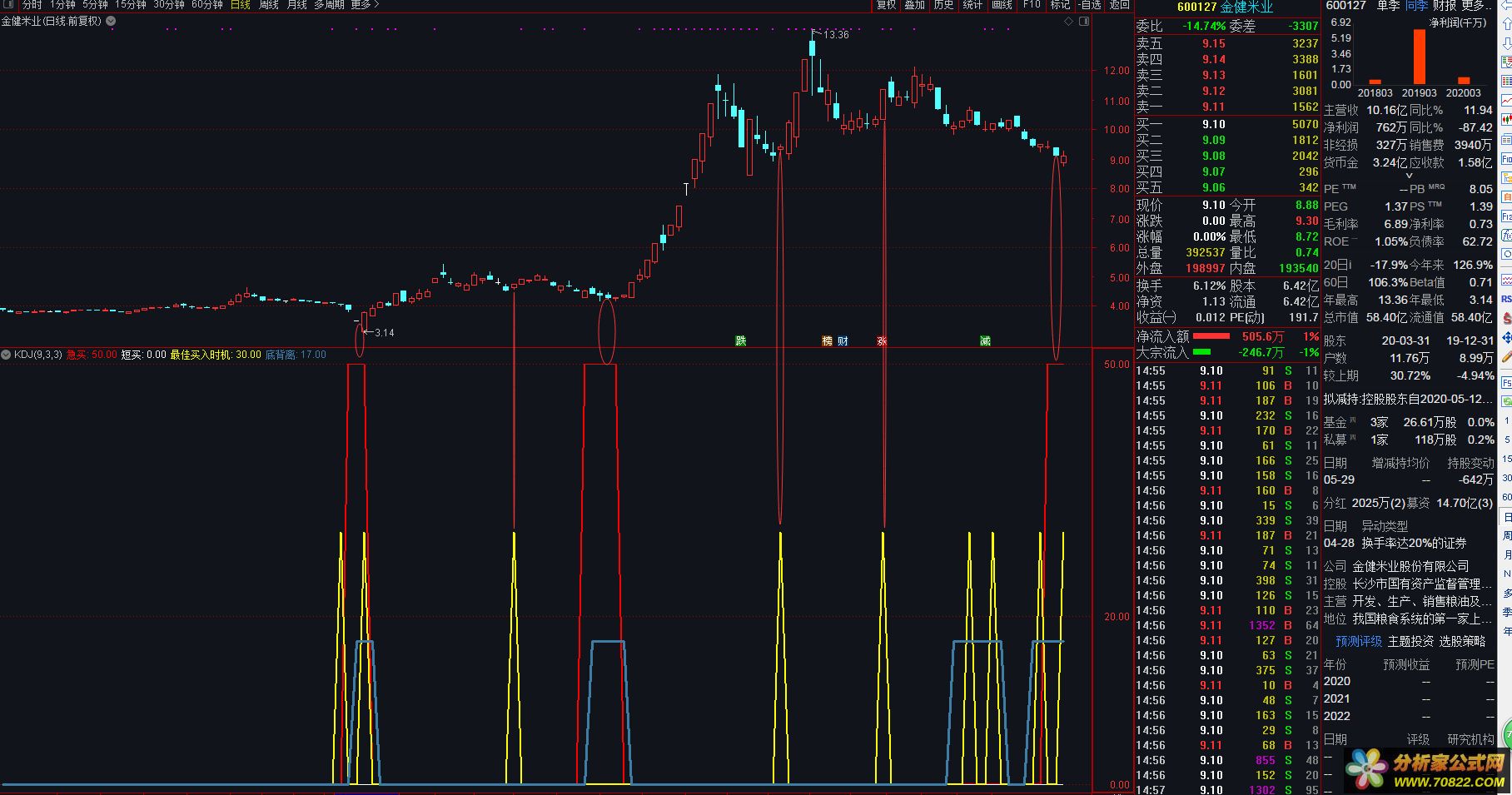Click the diamond icon above the chart
This screenshot has width=1512, height=795.
tap(1069, 22)
